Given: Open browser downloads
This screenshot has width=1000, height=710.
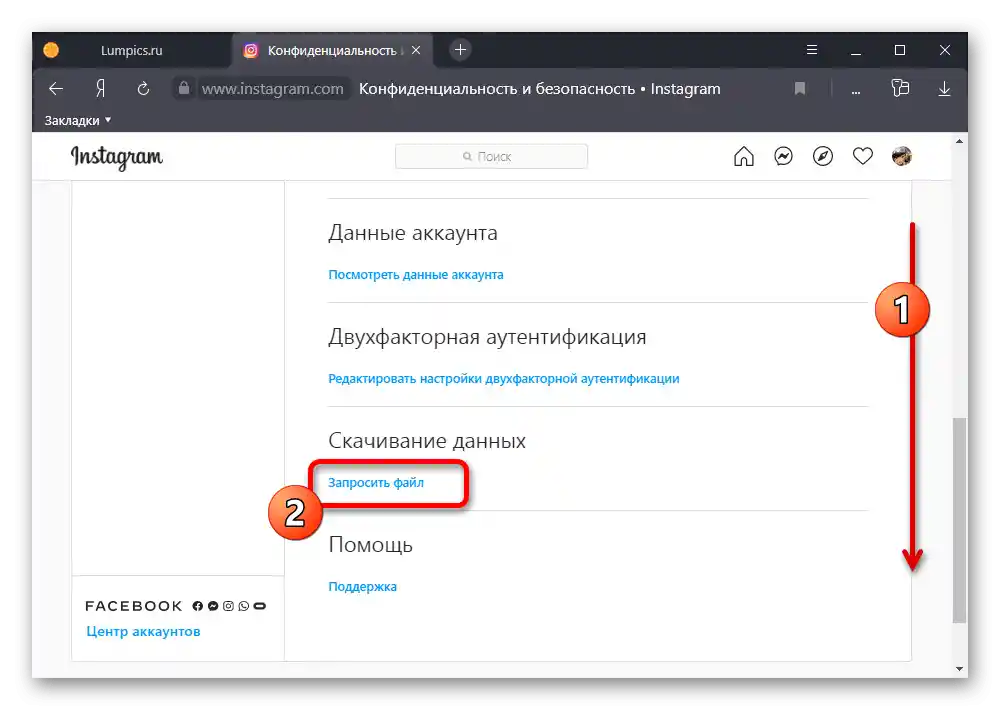Looking at the screenshot, I should point(944,89).
